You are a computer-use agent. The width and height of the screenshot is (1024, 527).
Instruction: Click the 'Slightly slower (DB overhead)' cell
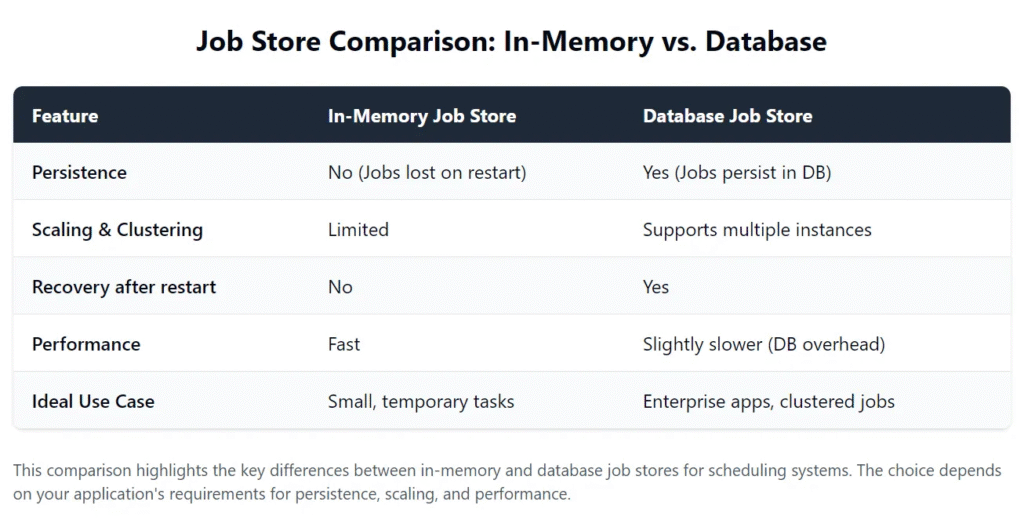(764, 344)
